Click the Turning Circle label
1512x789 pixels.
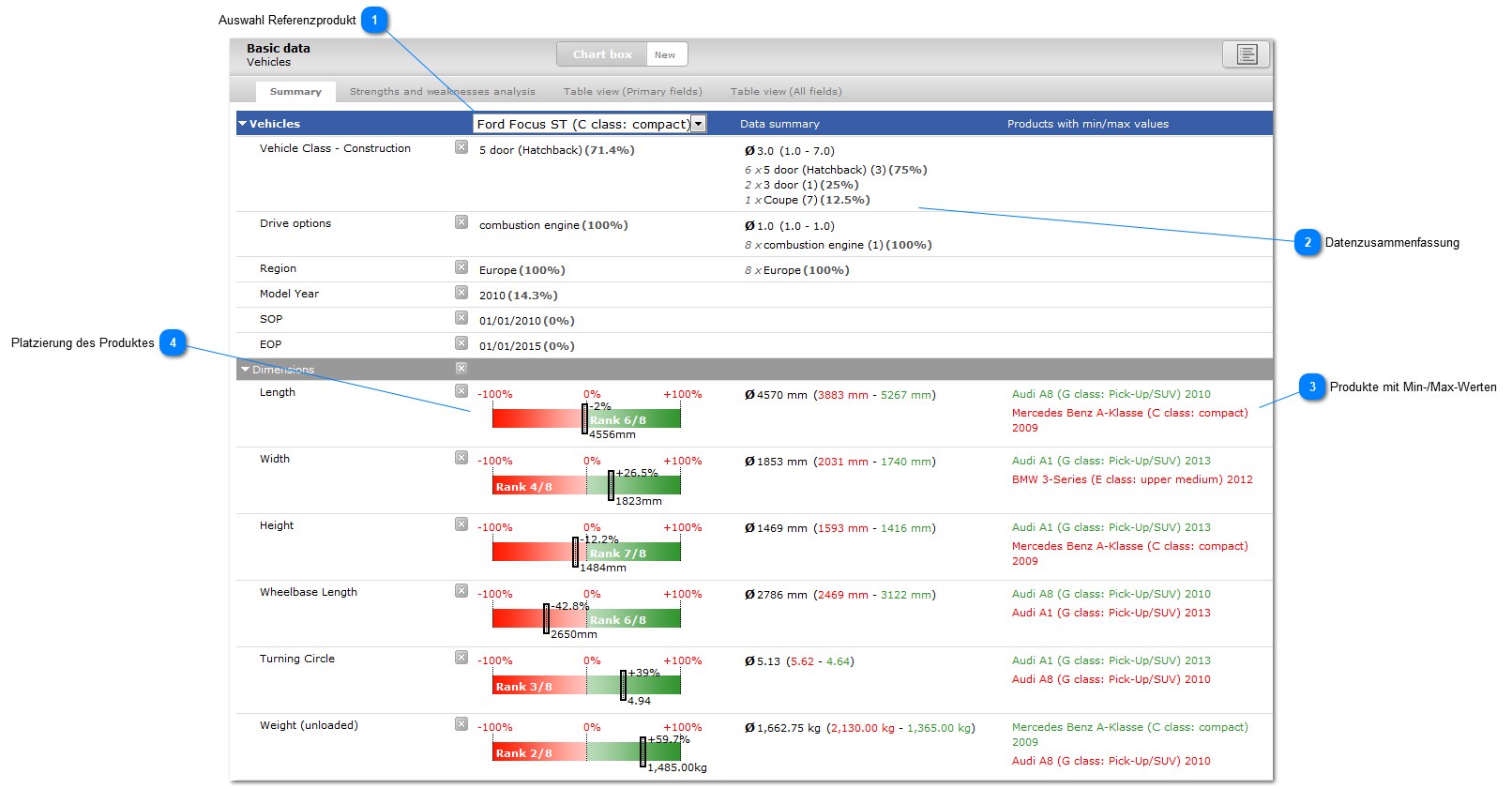tap(297, 659)
